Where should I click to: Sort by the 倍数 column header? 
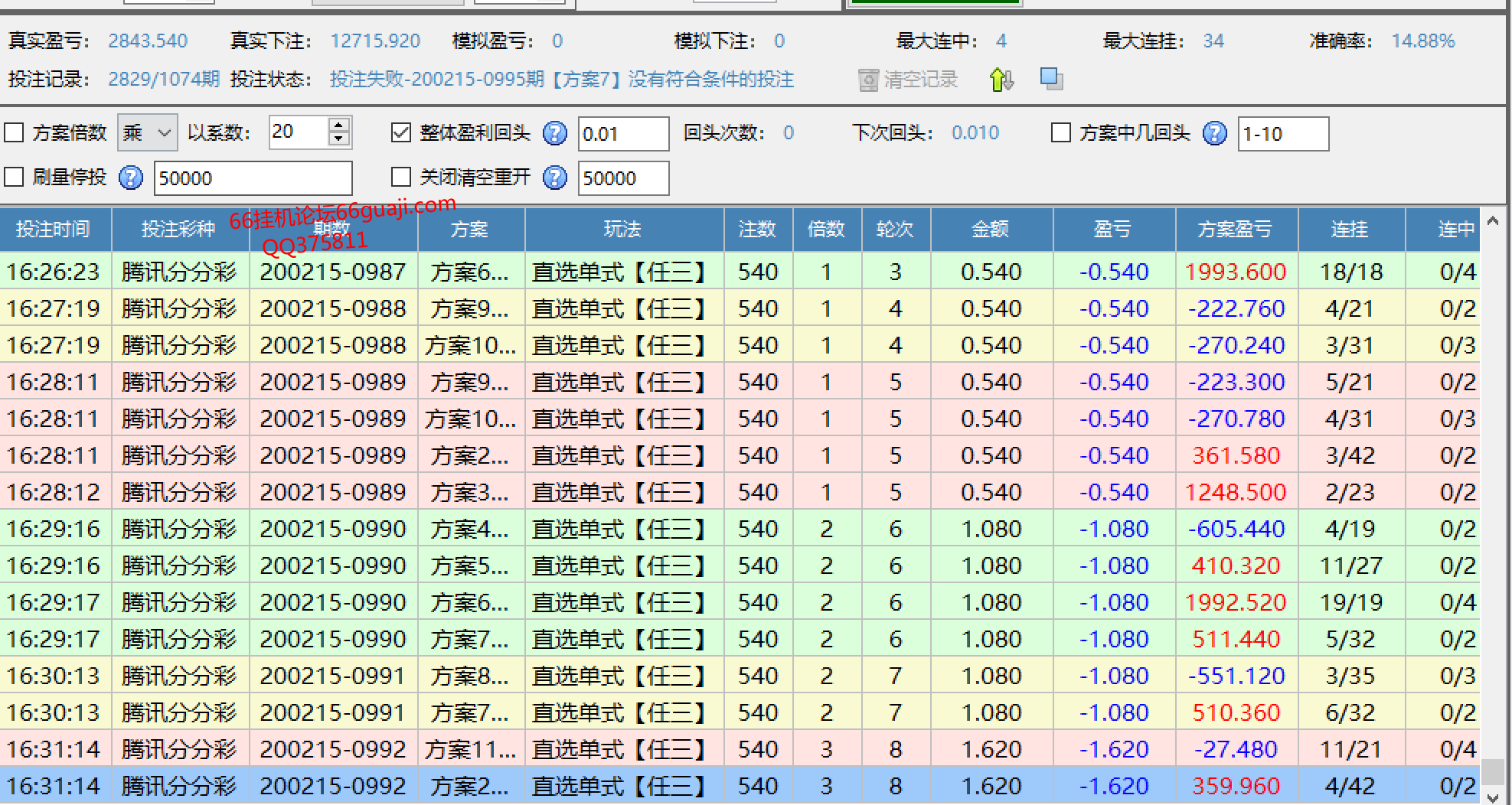click(827, 229)
